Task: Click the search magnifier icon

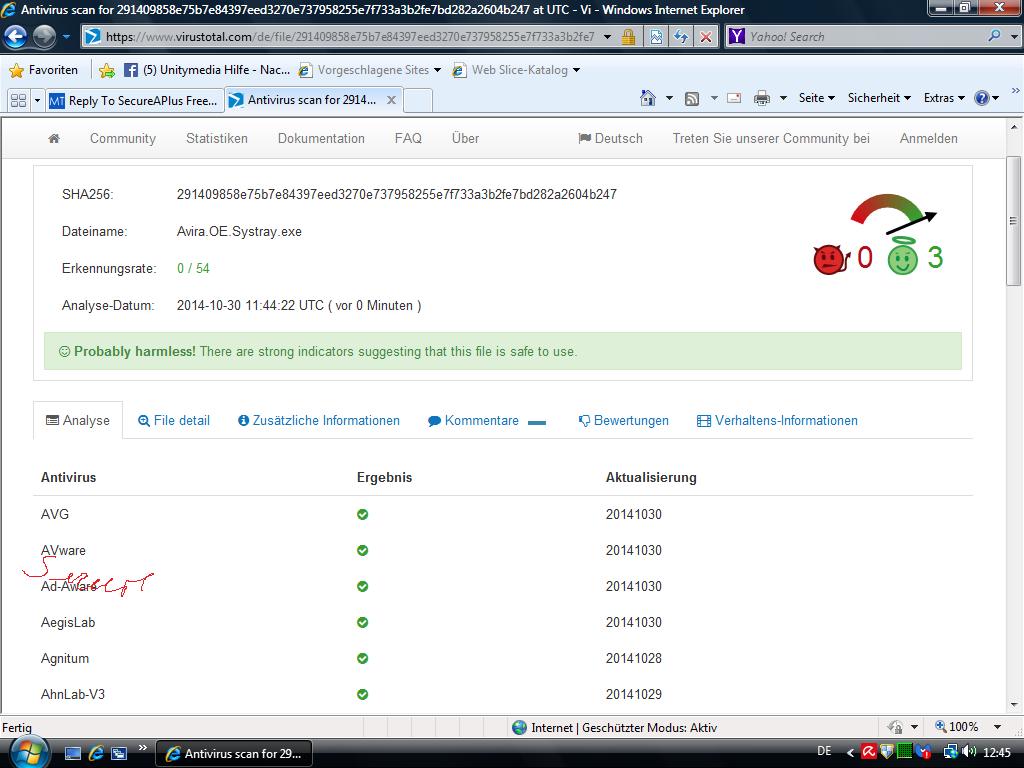Action: coord(995,36)
